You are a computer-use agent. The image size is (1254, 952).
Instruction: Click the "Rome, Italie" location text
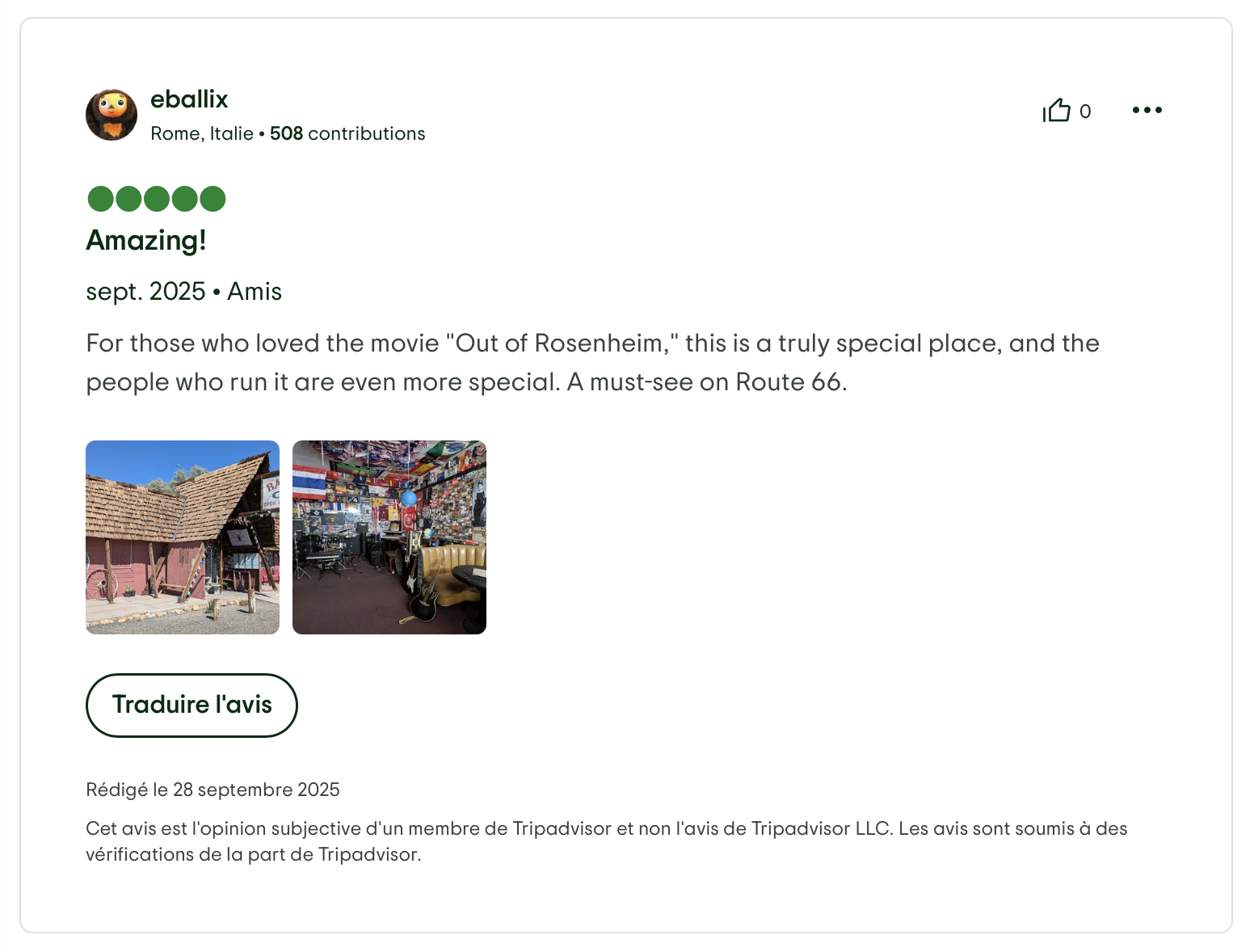click(202, 133)
